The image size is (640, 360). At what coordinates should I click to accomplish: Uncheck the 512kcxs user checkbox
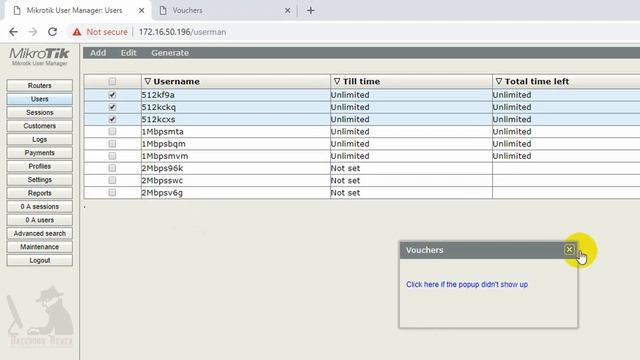(112, 119)
